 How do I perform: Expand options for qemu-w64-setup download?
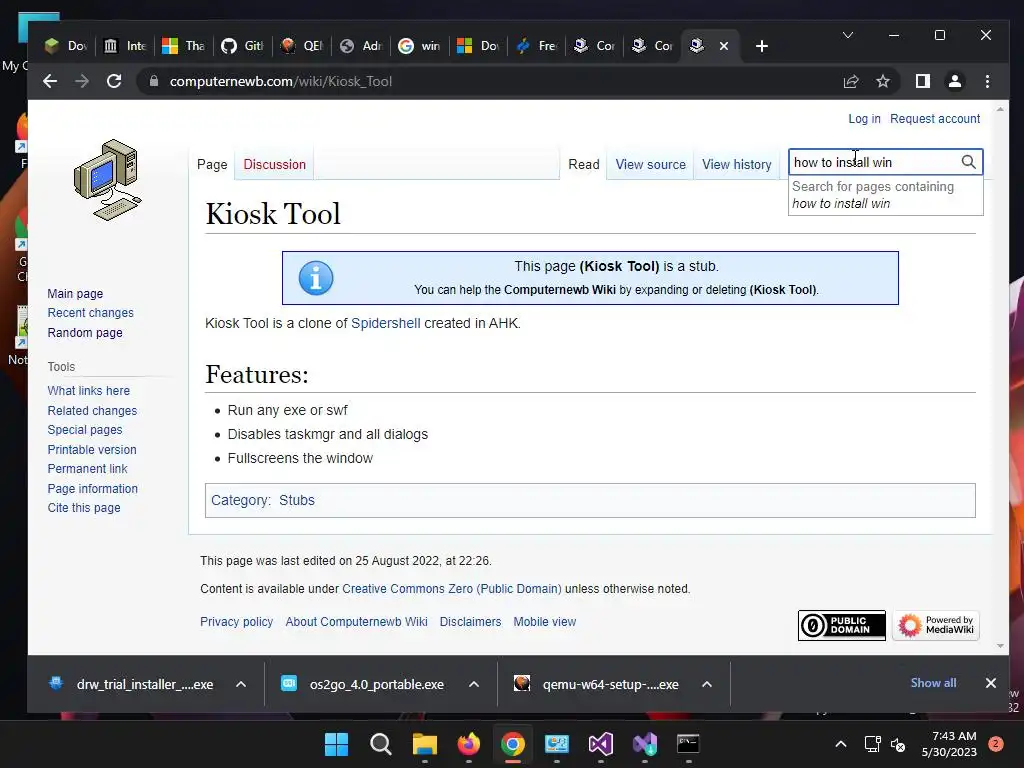click(x=707, y=684)
